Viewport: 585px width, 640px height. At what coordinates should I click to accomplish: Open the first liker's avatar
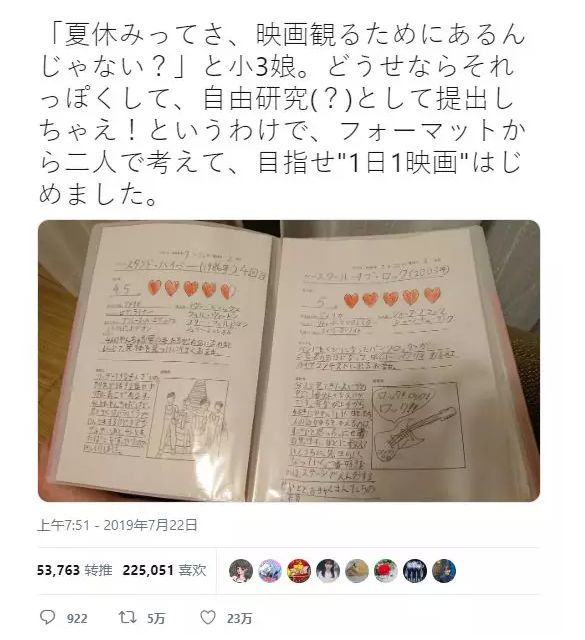click(241, 571)
